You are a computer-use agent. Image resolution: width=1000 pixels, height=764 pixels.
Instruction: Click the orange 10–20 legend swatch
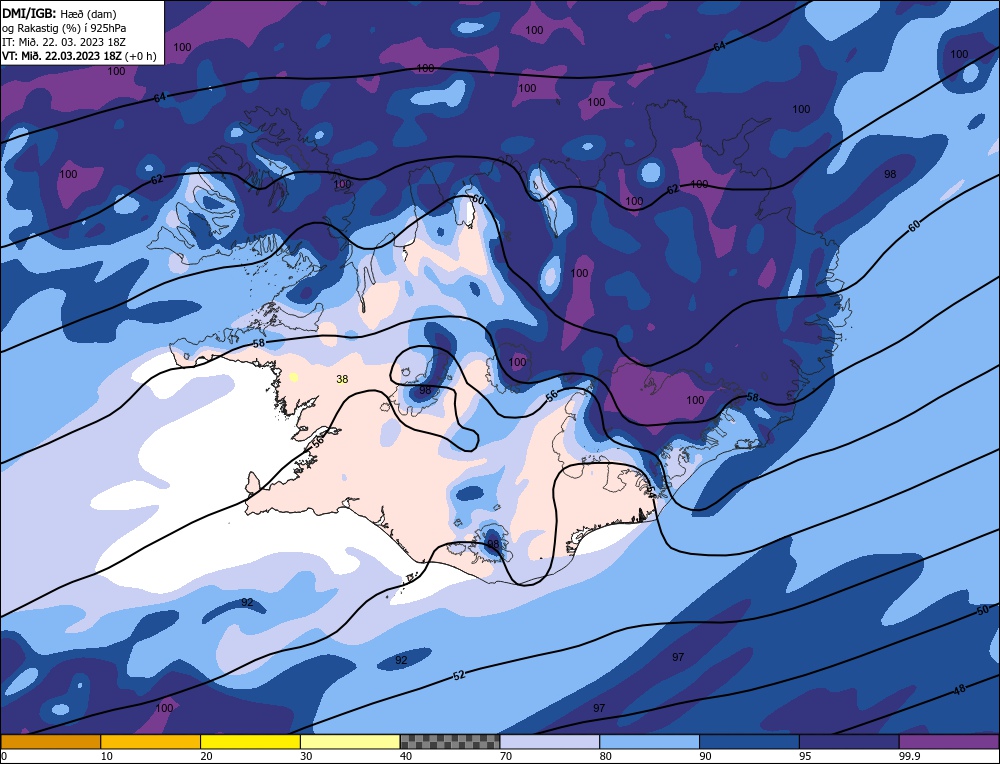click(151, 742)
